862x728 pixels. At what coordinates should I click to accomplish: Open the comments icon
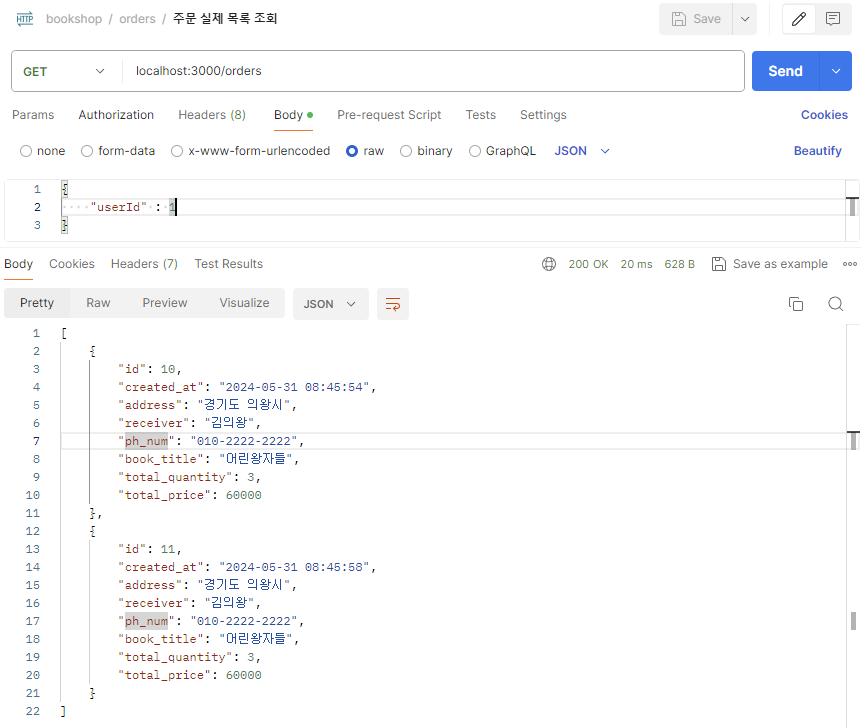pos(833,19)
